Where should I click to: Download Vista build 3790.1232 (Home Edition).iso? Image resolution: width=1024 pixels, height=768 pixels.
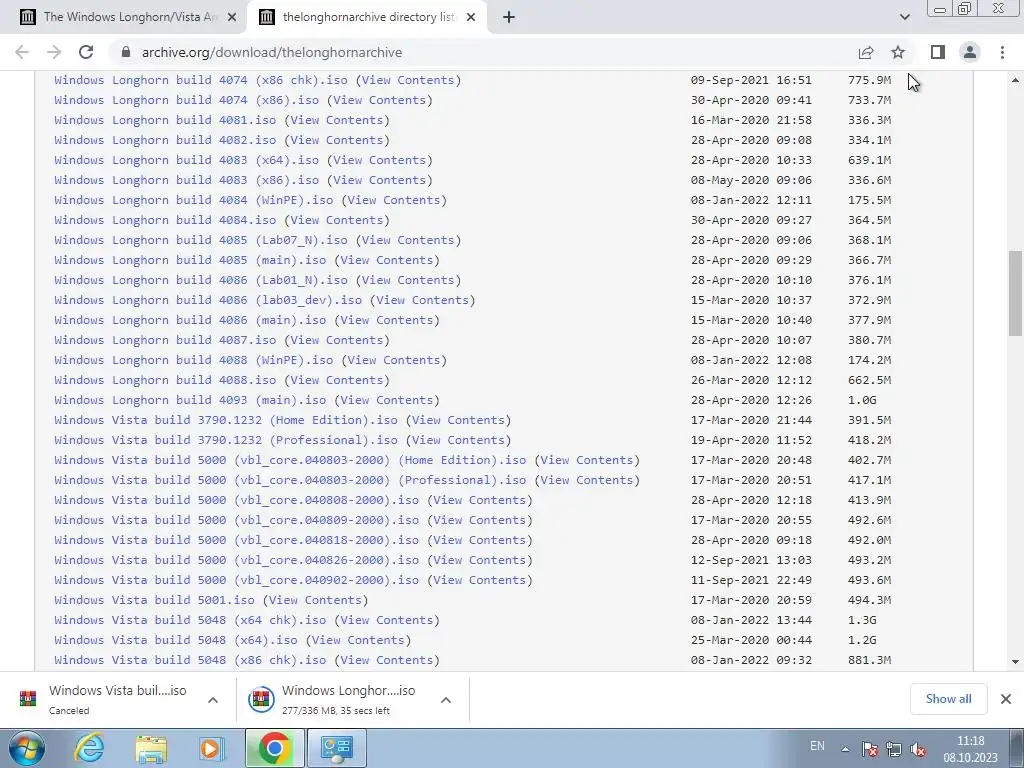[226, 421]
